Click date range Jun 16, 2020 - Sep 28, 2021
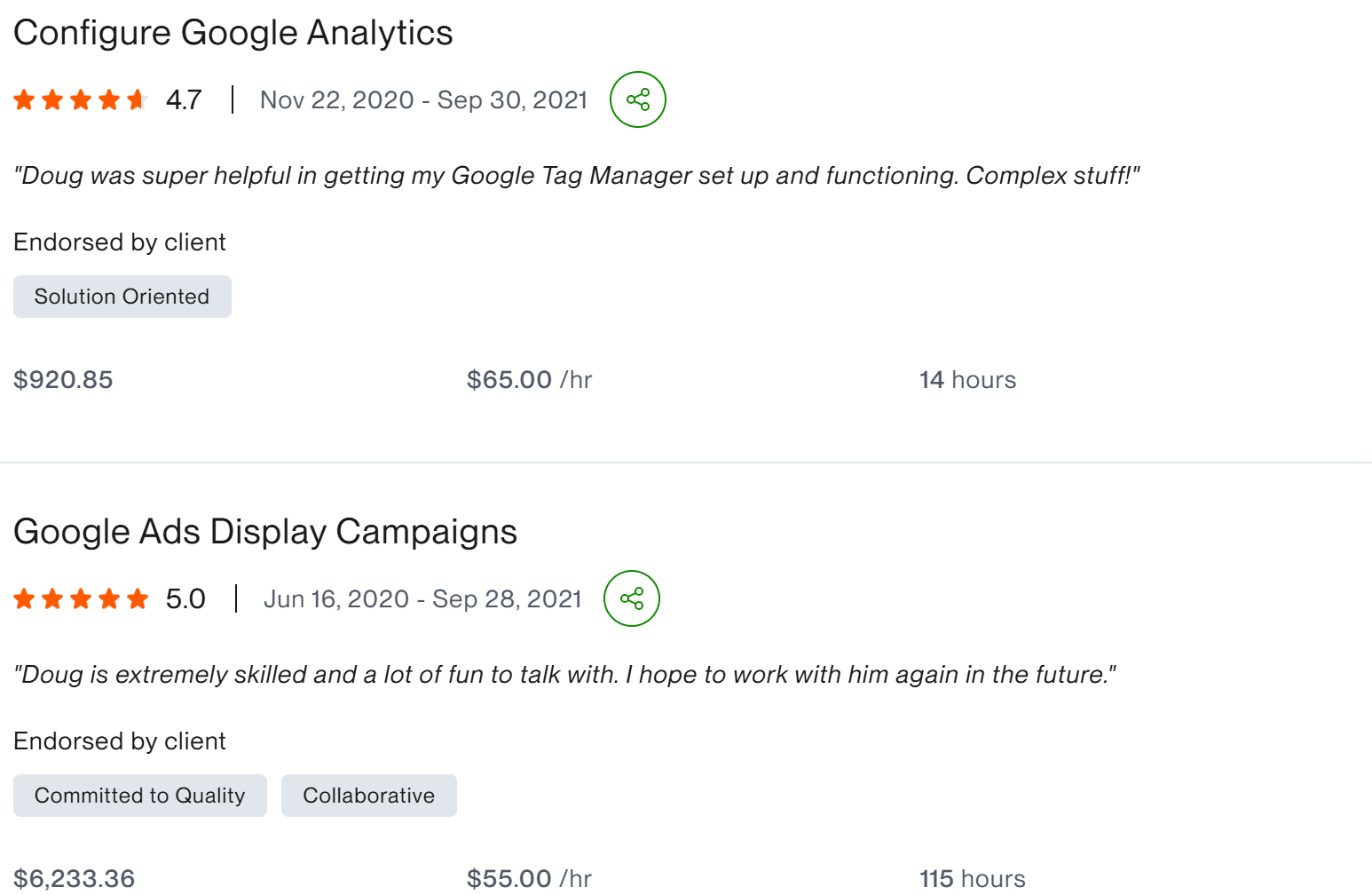1372x895 pixels. point(422,598)
